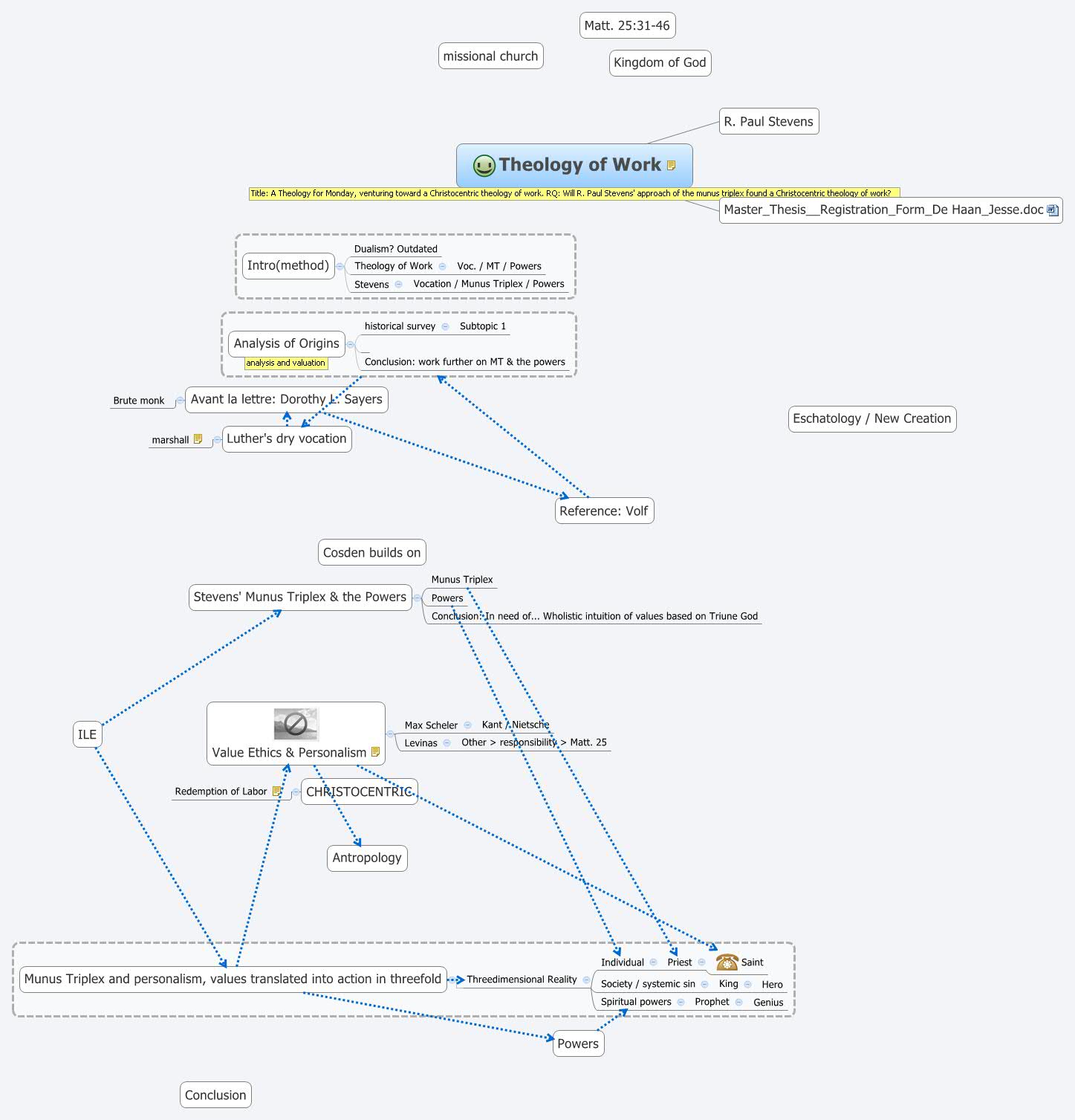The image size is (1075, 1120).
Task: Collapse the Prophet branch toggle
Action: [x=739, y=1002]
